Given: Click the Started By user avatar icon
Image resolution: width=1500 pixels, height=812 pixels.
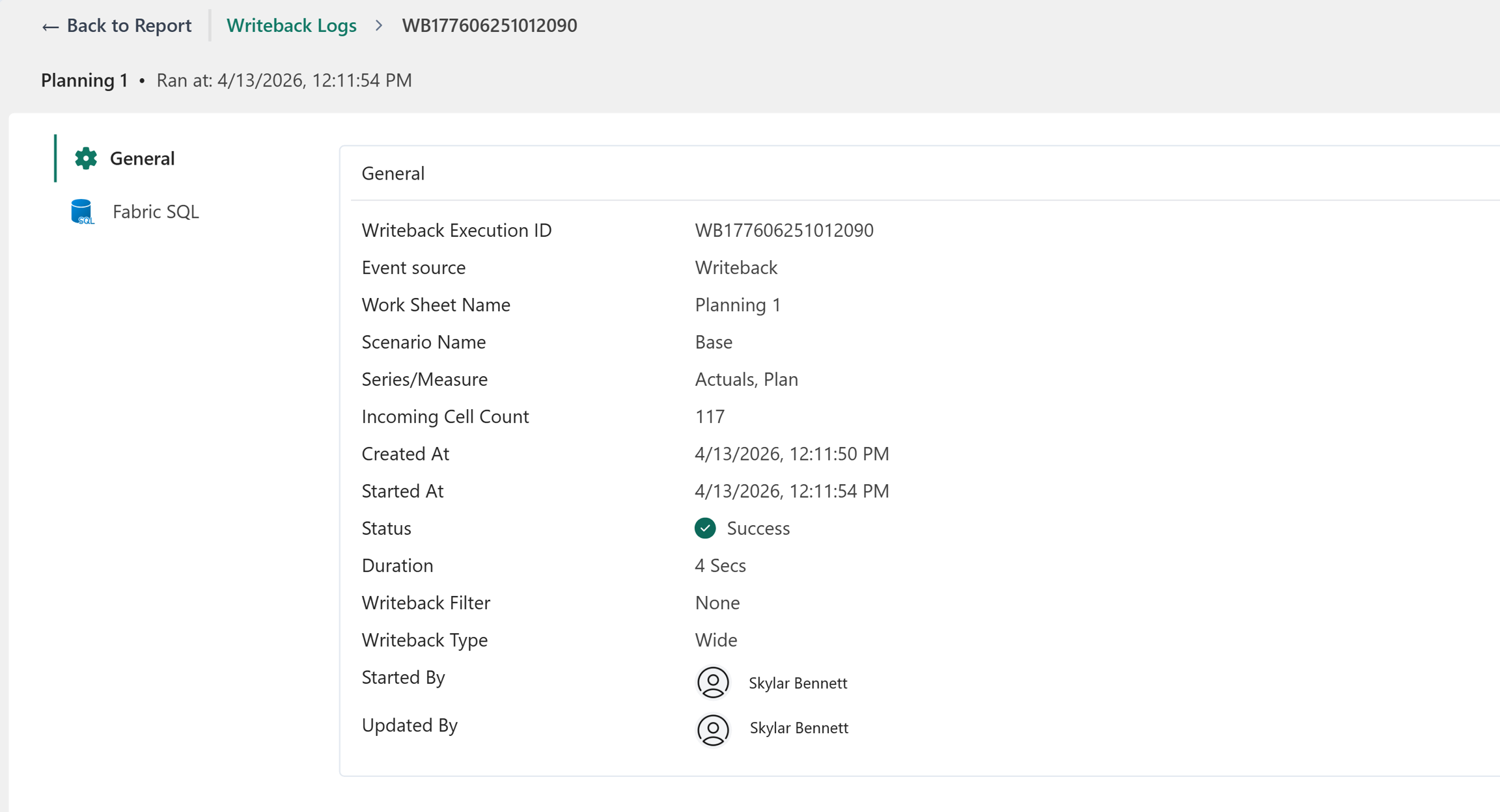Looking at the screenshot, I should pos(713,683).
